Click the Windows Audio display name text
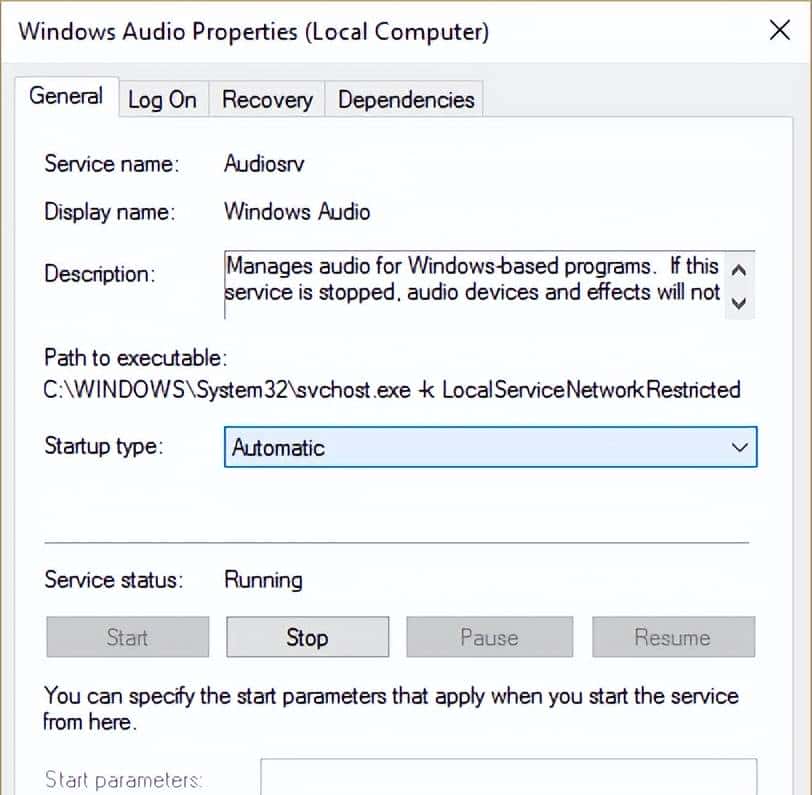This screenshot has width=812, height=795. [297, 212]
